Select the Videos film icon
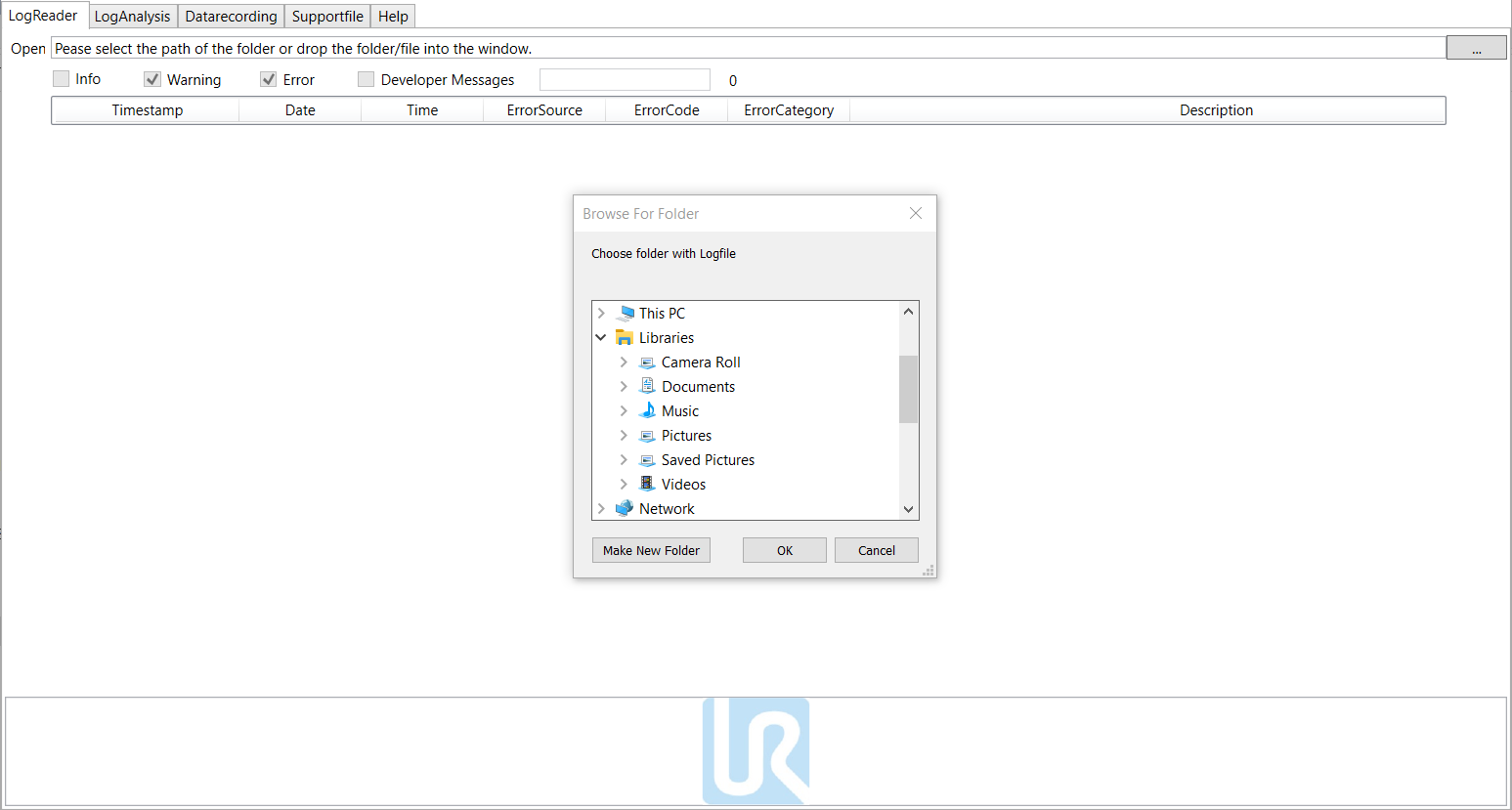1512x810 pixels. pyautogui.click(x=647, y=485)
